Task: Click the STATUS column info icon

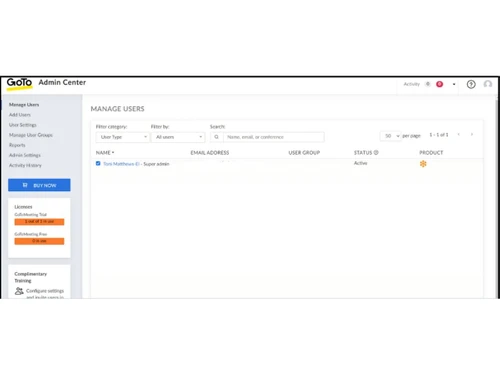Action: pyautogui.click(x=376, y=152)
